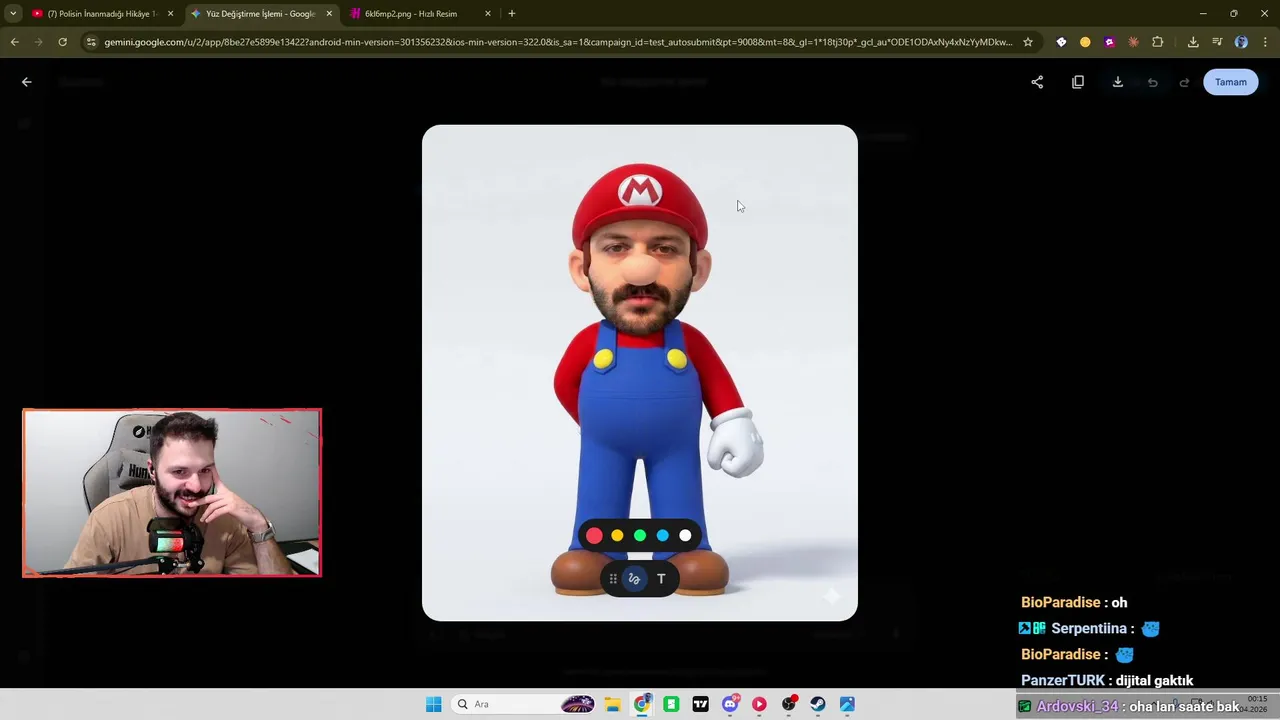Undo the last edit
Image resolution: width=1280 pixels, height=720 pixels.
tap(1153, 82)
